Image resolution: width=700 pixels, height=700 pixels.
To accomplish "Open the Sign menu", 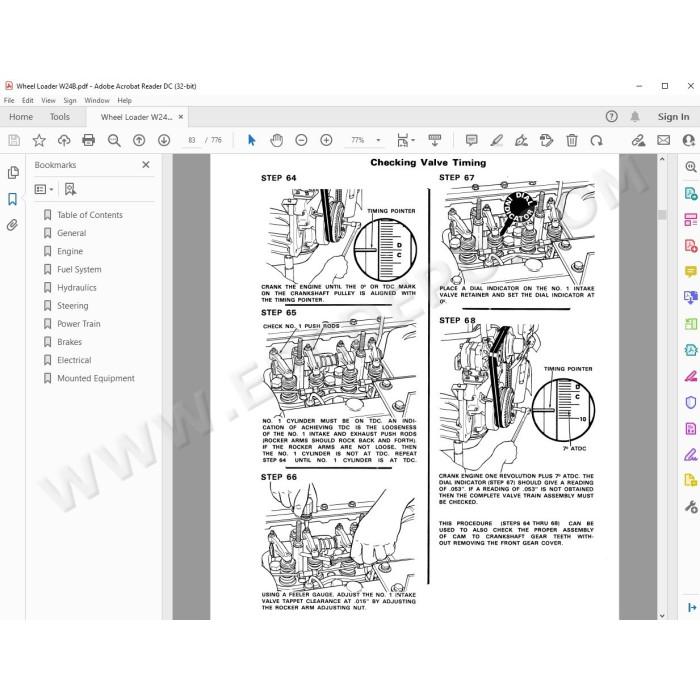I will (70, 100).
